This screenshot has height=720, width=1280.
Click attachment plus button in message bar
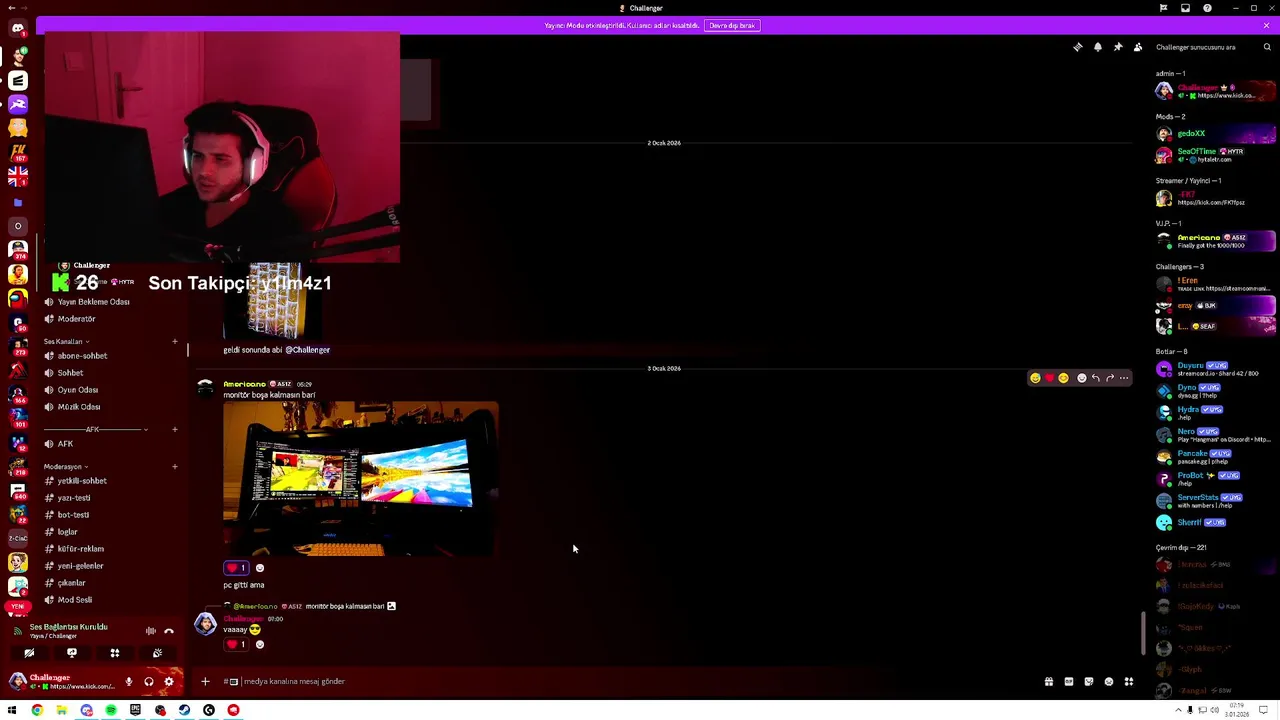(205, 682)
